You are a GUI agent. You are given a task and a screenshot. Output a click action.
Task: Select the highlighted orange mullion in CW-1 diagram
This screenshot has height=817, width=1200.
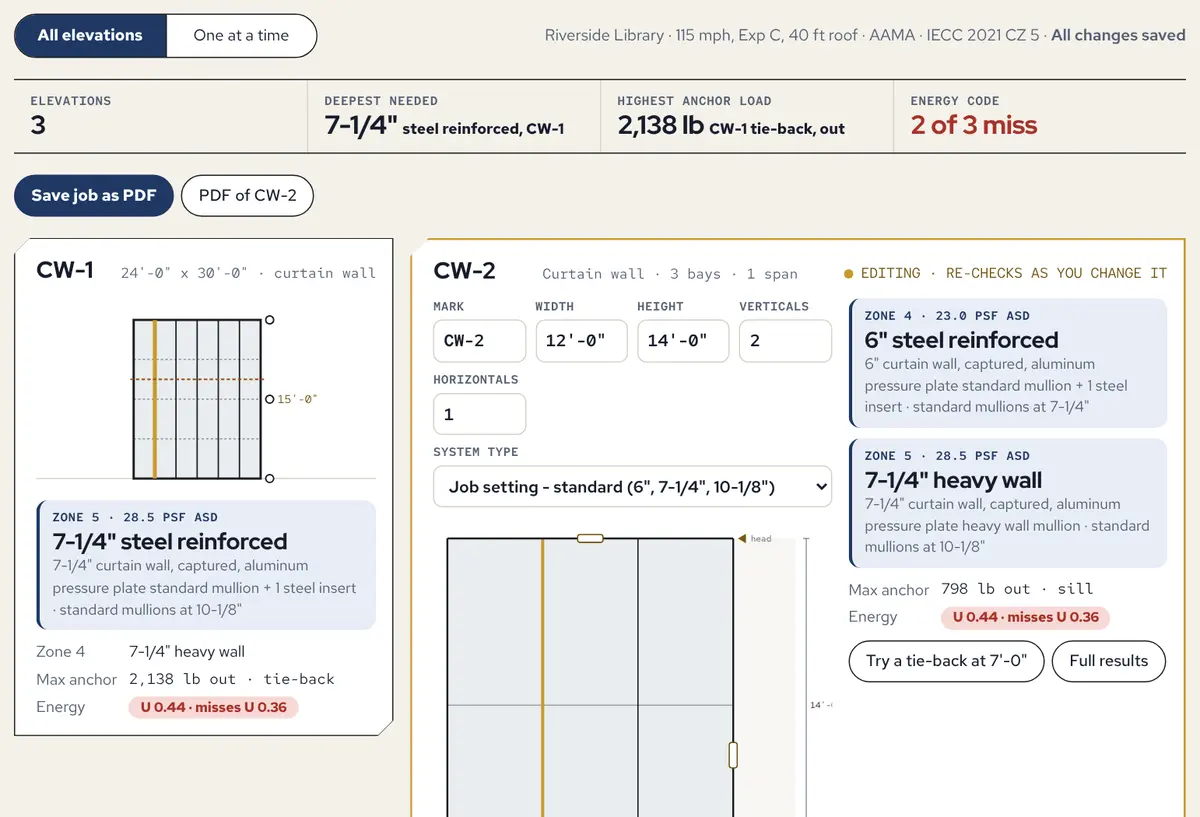tap(155, 399)
